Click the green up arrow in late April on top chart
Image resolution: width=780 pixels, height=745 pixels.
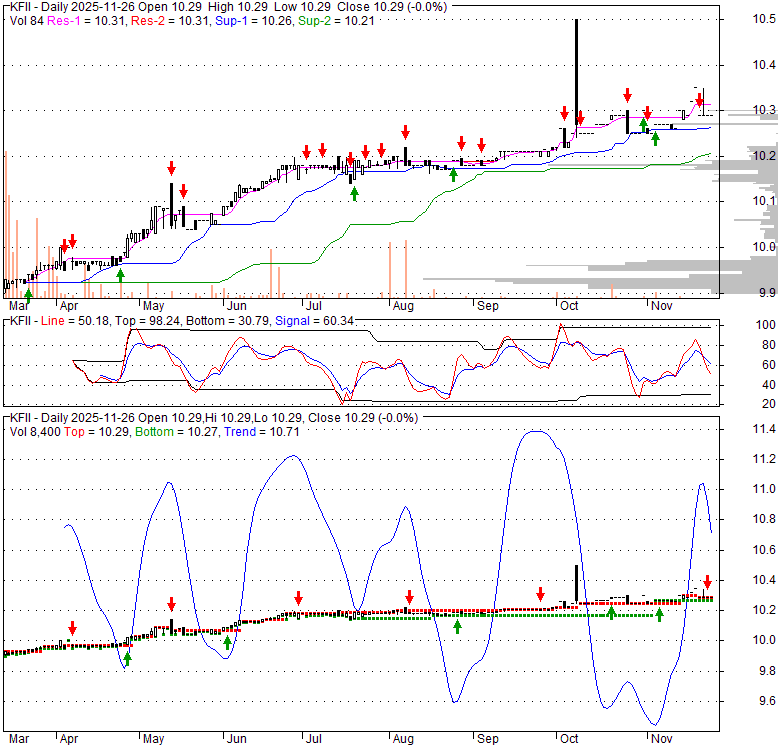(x=120, y=273)
